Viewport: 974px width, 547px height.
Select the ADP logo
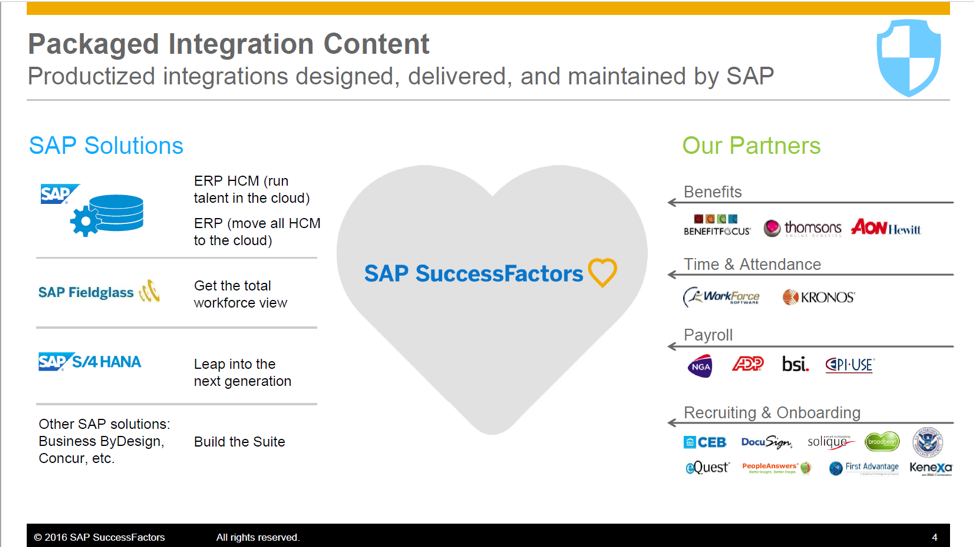748,363
